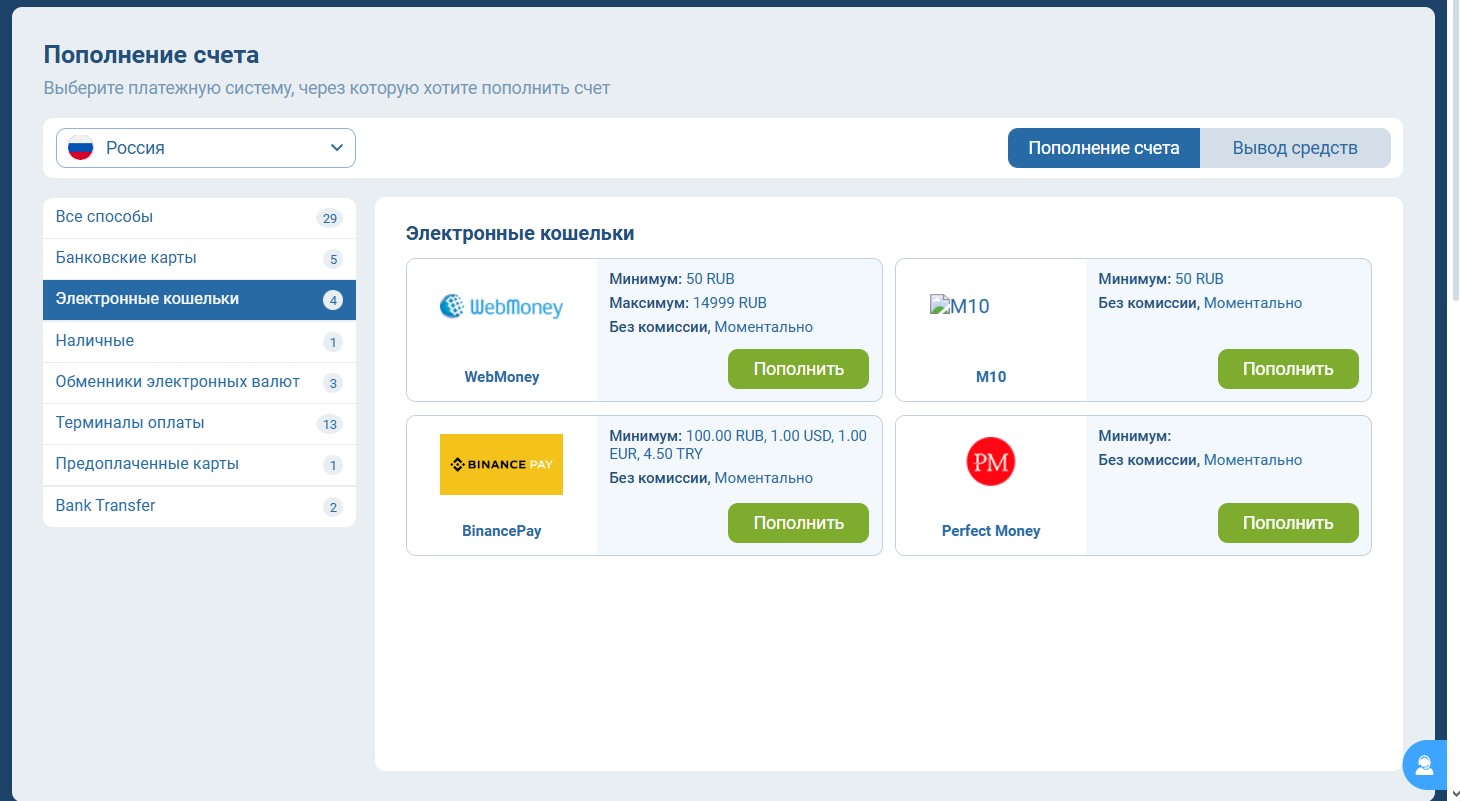Expand country list via chevron arrow
Screen dimensions: 1460x801
336,148
